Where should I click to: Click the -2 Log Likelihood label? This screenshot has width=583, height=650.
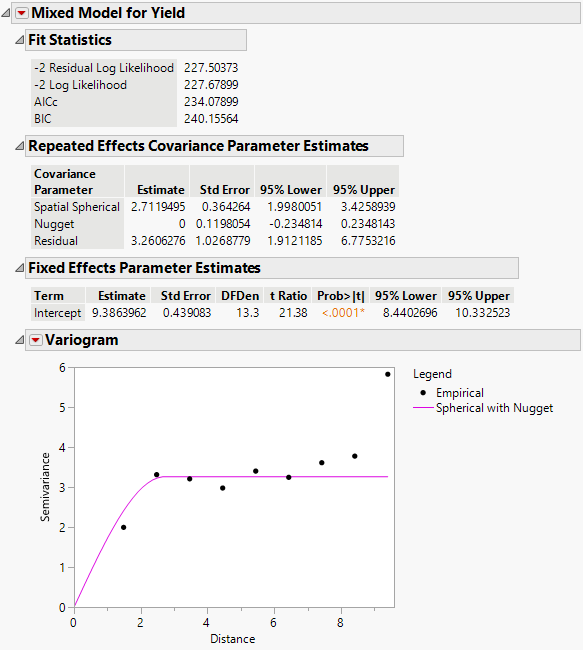tap(80, 85)
